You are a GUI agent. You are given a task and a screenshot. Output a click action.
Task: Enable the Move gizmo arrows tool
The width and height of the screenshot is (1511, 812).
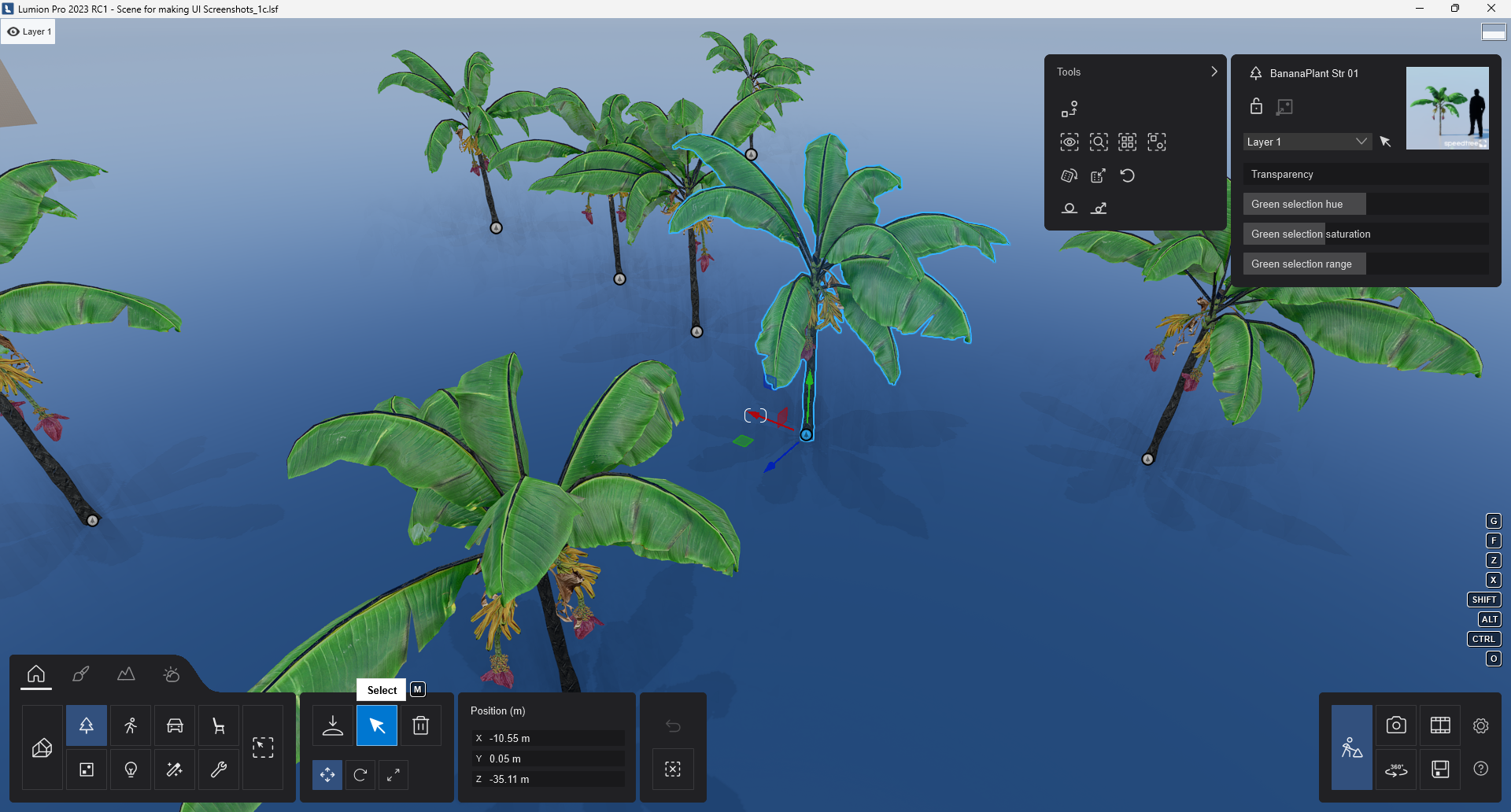point(328,775)
